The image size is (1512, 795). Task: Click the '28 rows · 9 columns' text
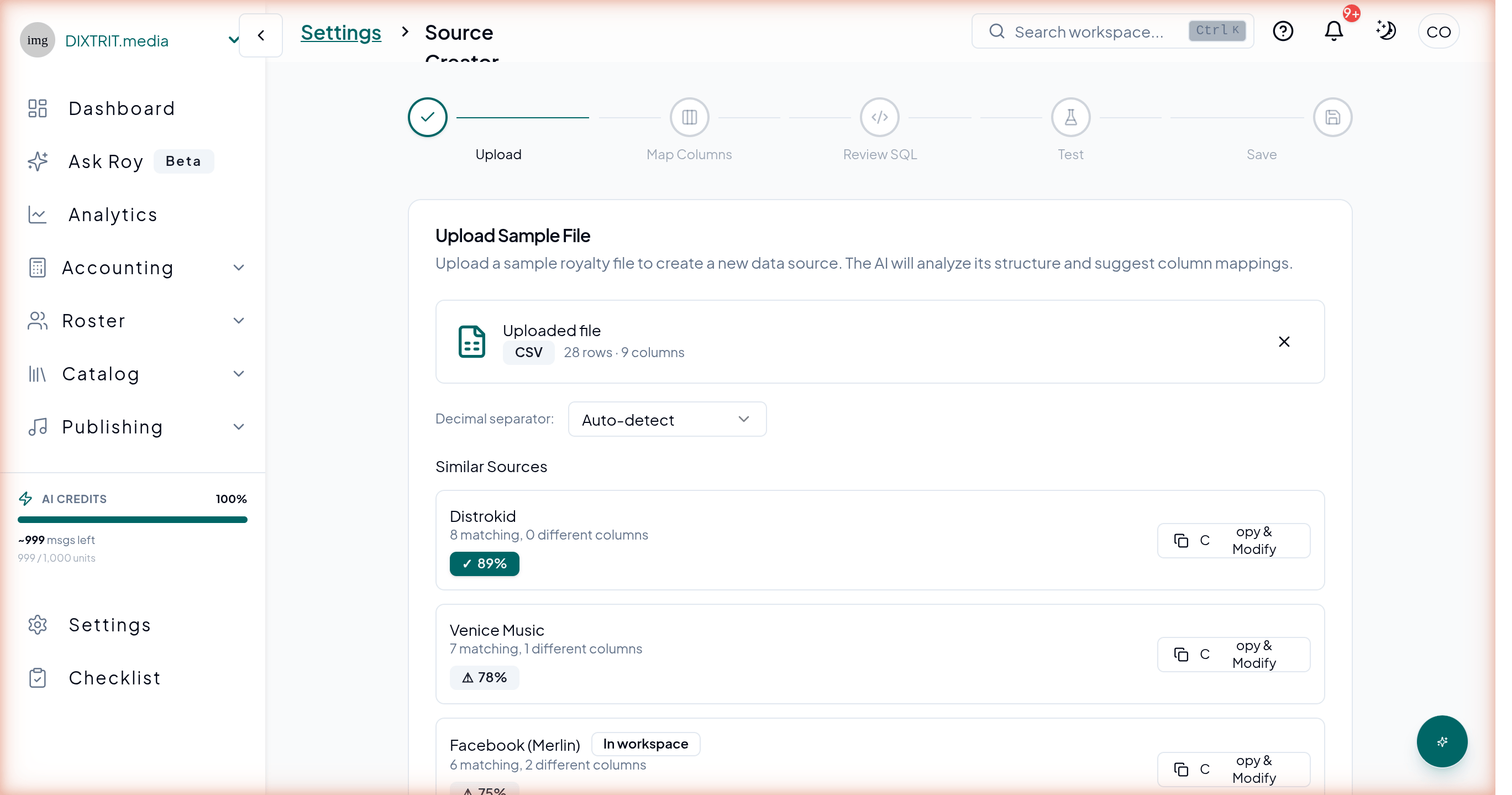click(x=624, y=352)
